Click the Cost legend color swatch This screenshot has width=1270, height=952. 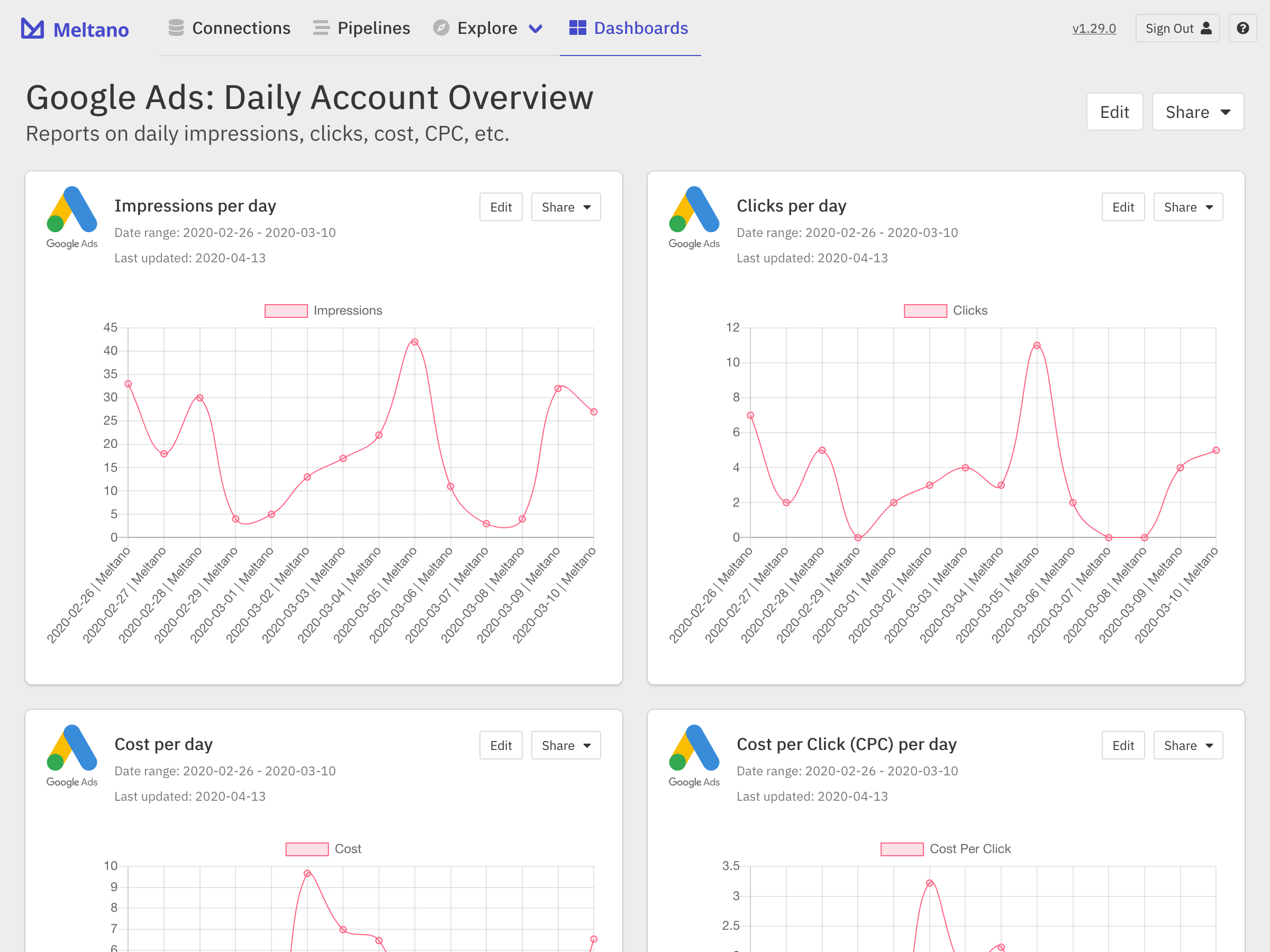(307, 849)
